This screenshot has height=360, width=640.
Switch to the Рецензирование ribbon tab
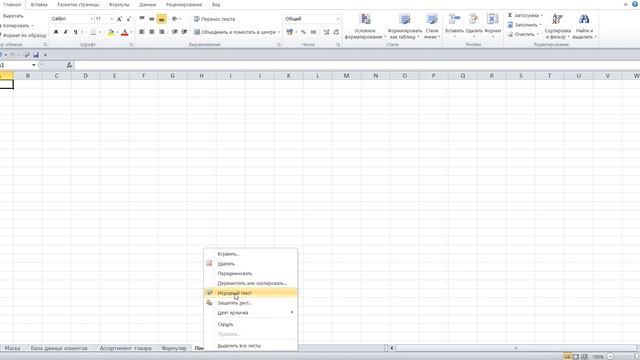click(x=184, y=4)
